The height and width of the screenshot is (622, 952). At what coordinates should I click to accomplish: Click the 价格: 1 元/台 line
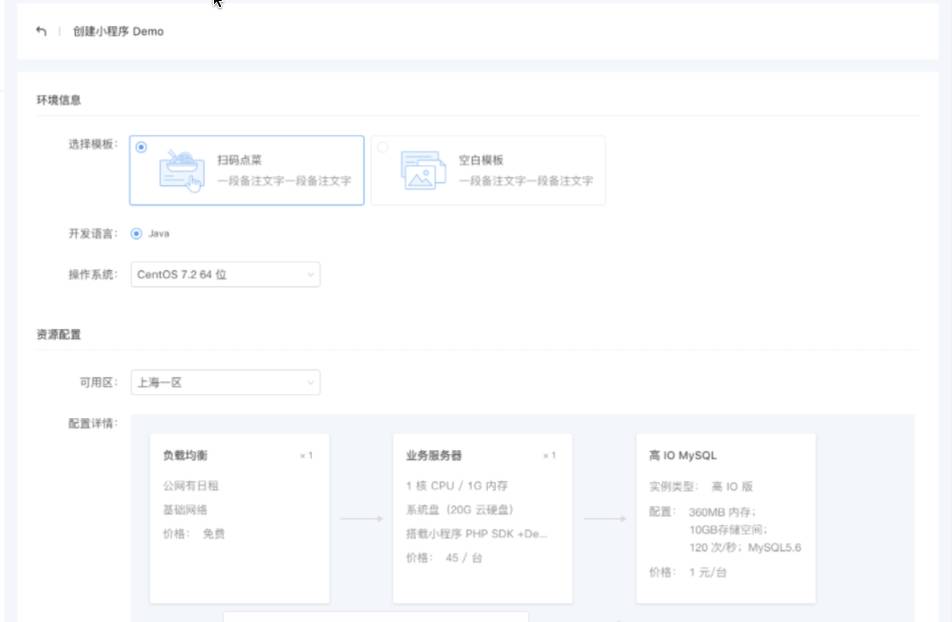pos(687,572)
